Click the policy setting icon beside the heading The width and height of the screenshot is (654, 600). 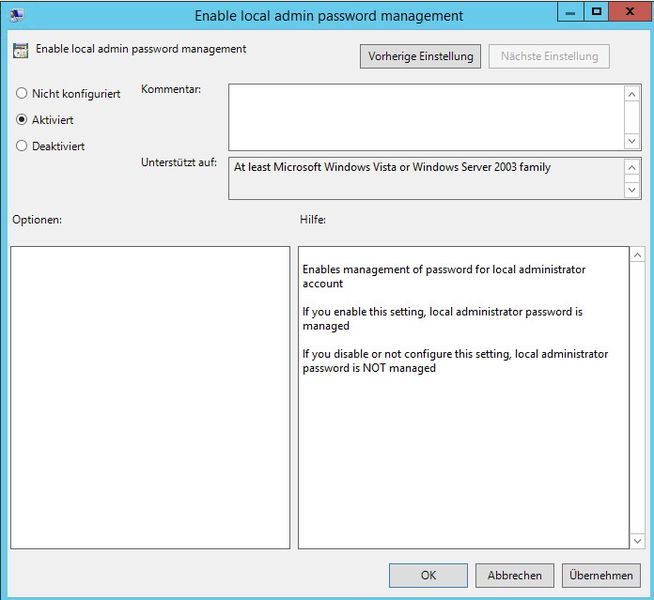(x=20, y=50)
